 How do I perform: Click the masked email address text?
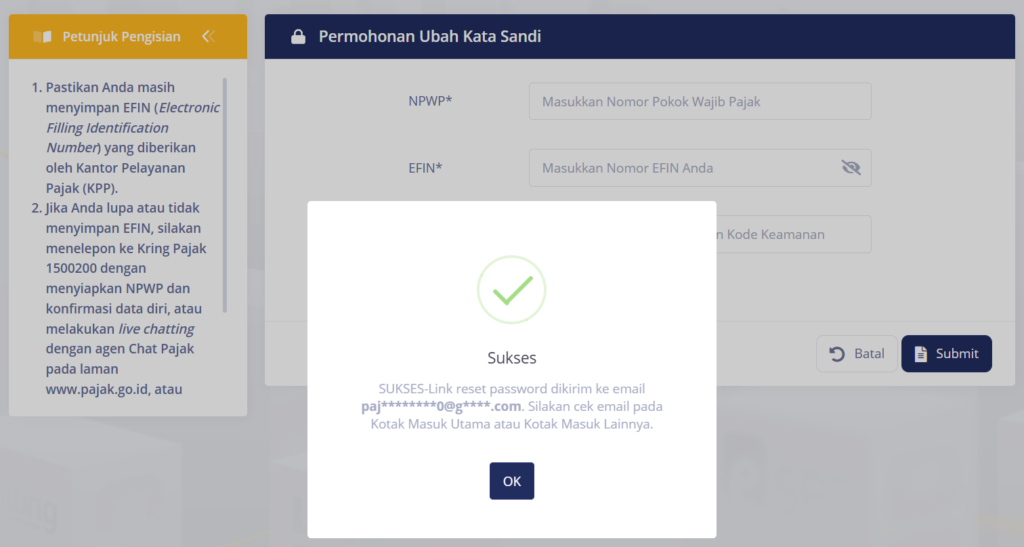point(442,406)
